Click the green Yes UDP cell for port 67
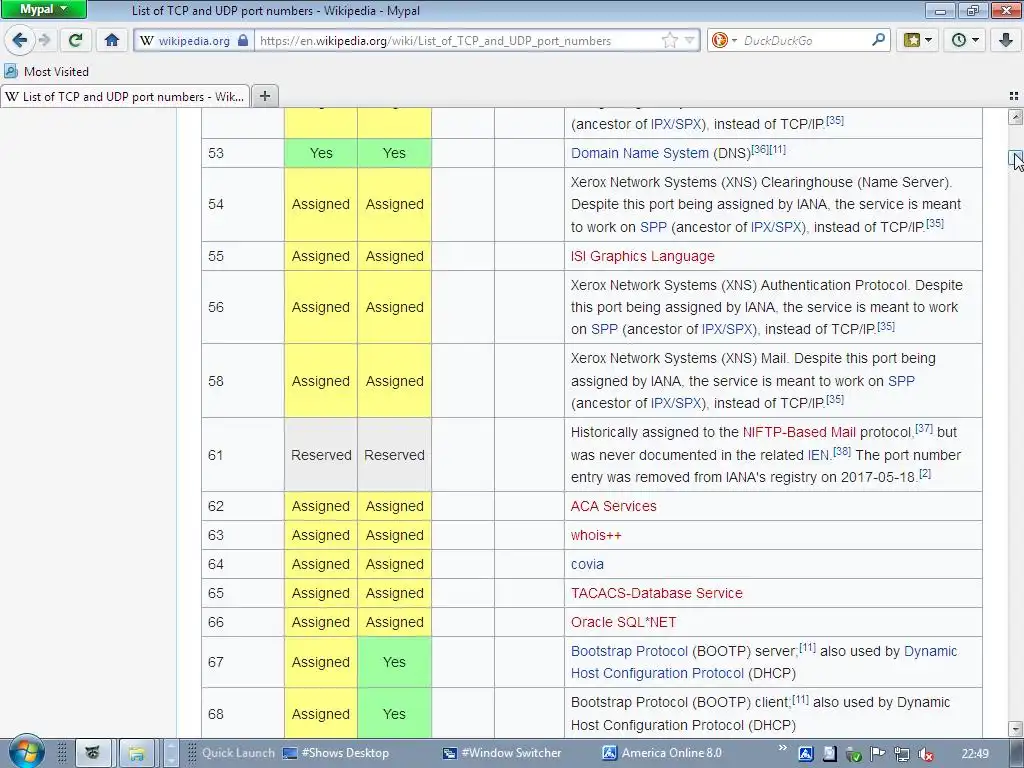The width and height of the screenshot is (1024, 768). (x=394, y=662)
